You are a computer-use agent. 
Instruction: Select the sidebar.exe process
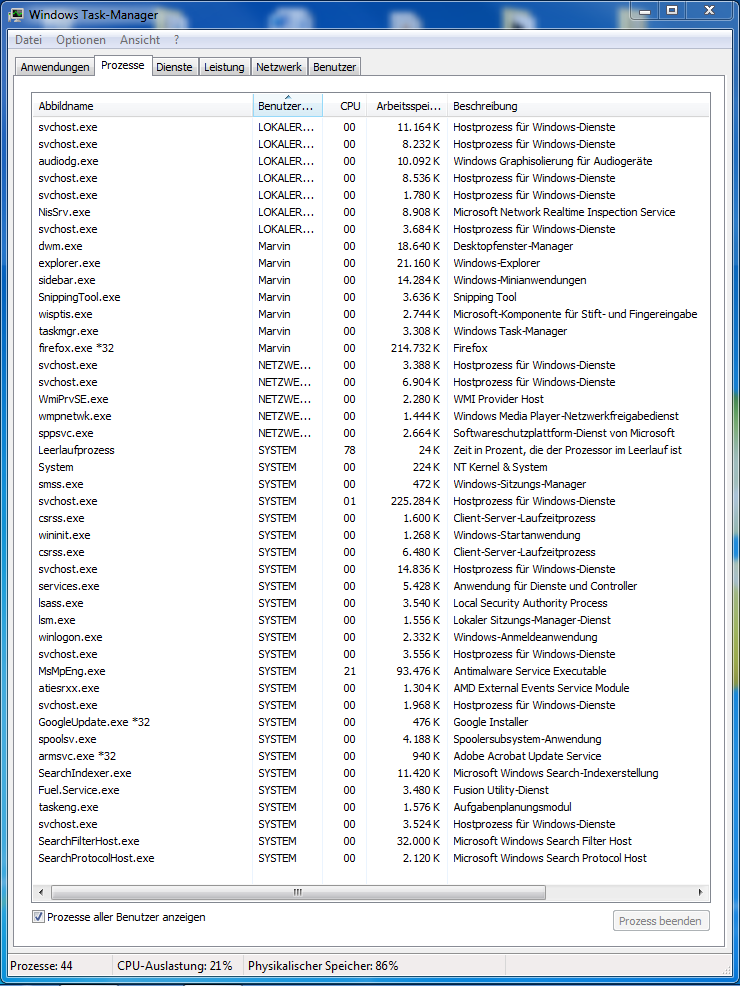tap(371, 280)
